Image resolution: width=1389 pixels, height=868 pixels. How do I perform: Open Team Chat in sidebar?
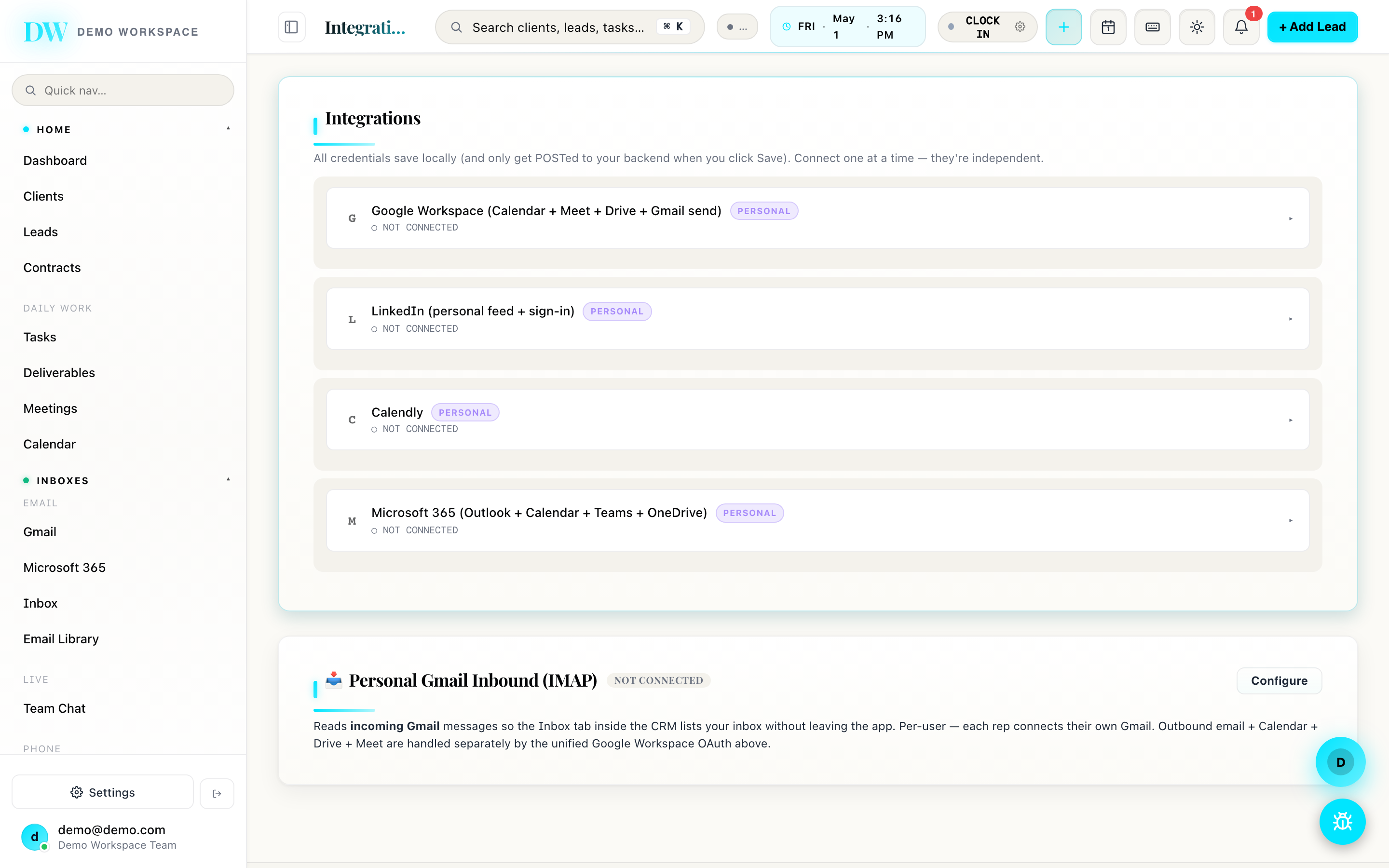point(54,708)
